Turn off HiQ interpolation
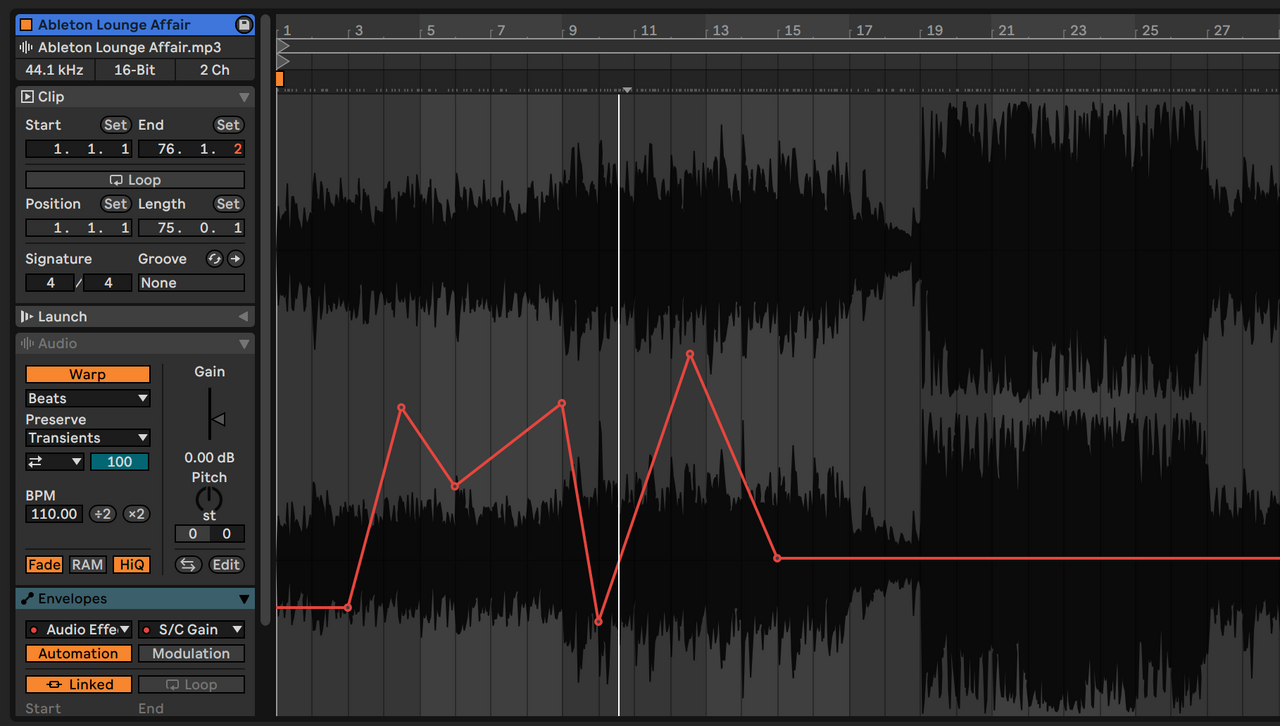Viewport: 1280px width, 726px height. [131, 565]
